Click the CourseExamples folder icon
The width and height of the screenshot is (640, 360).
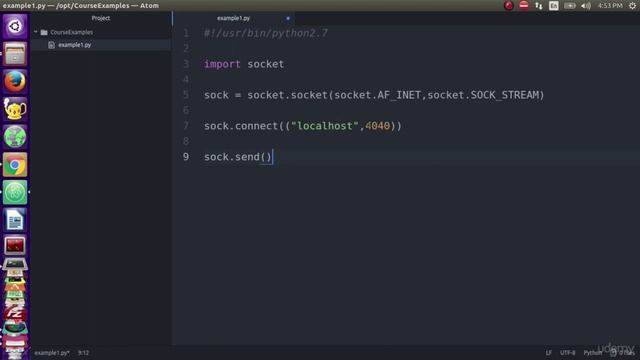tap(44, 32)
